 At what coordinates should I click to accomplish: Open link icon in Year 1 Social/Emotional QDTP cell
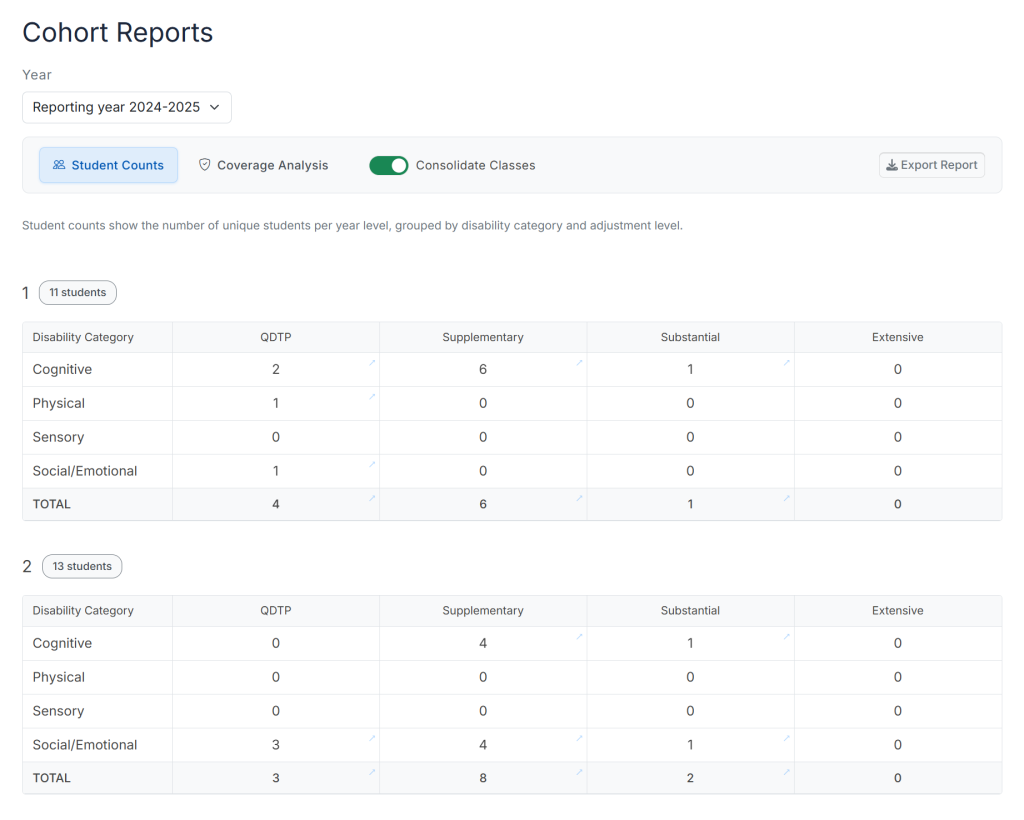tap(372, 464)
